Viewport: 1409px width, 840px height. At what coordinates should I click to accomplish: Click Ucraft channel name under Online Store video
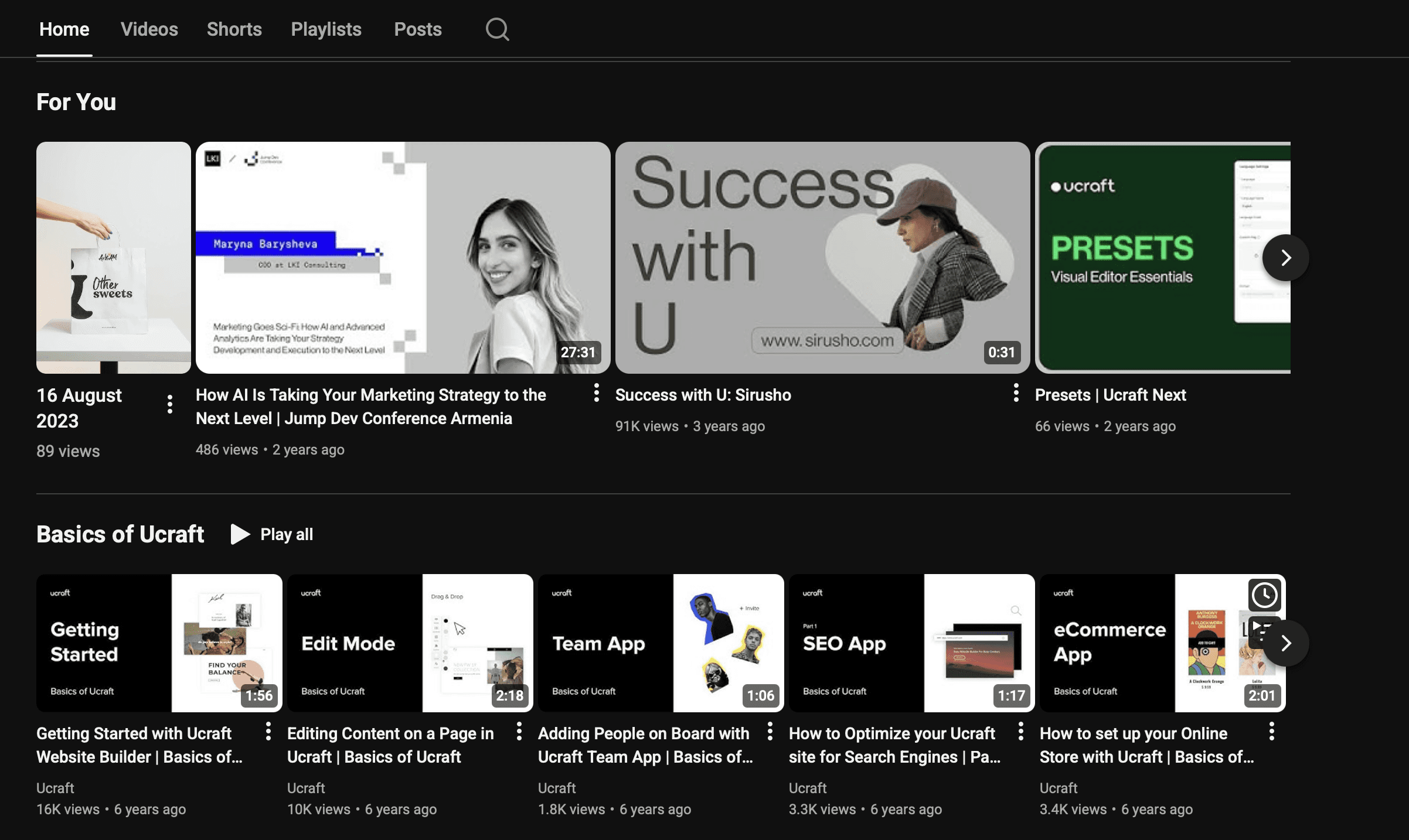[1059, 788]
